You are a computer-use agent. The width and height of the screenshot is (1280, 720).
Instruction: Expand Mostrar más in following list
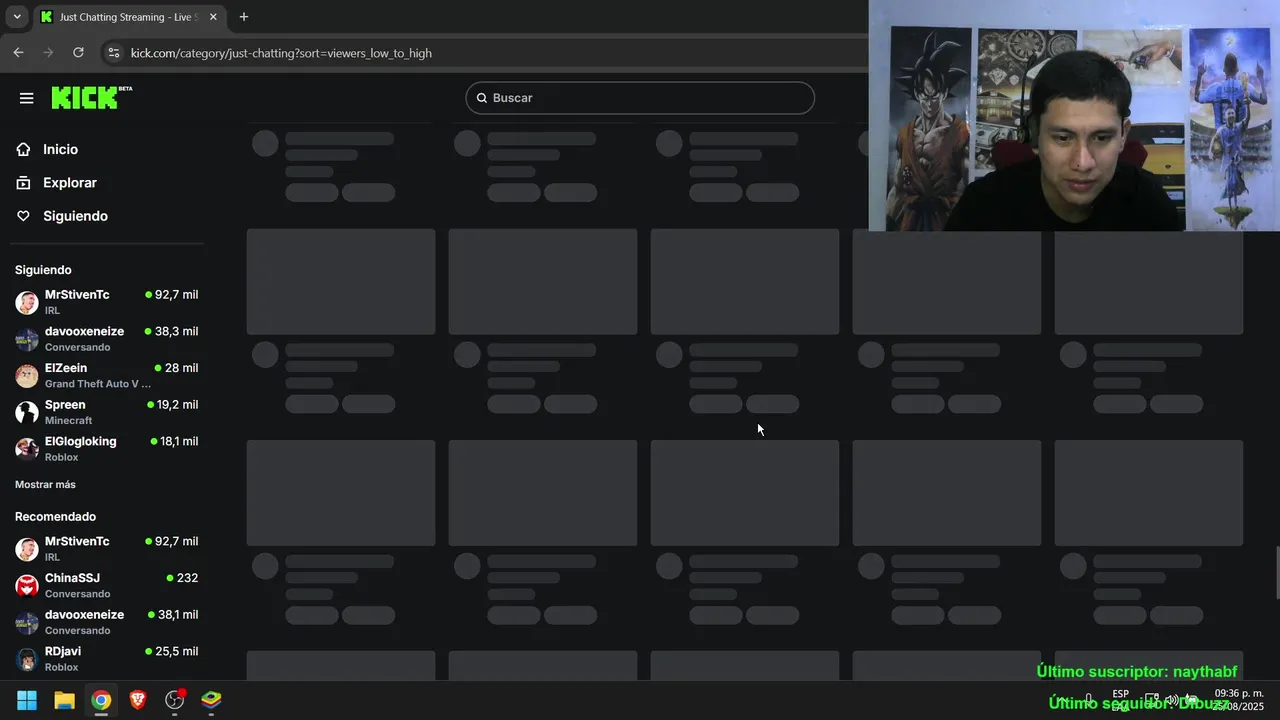tap(45, 485)
